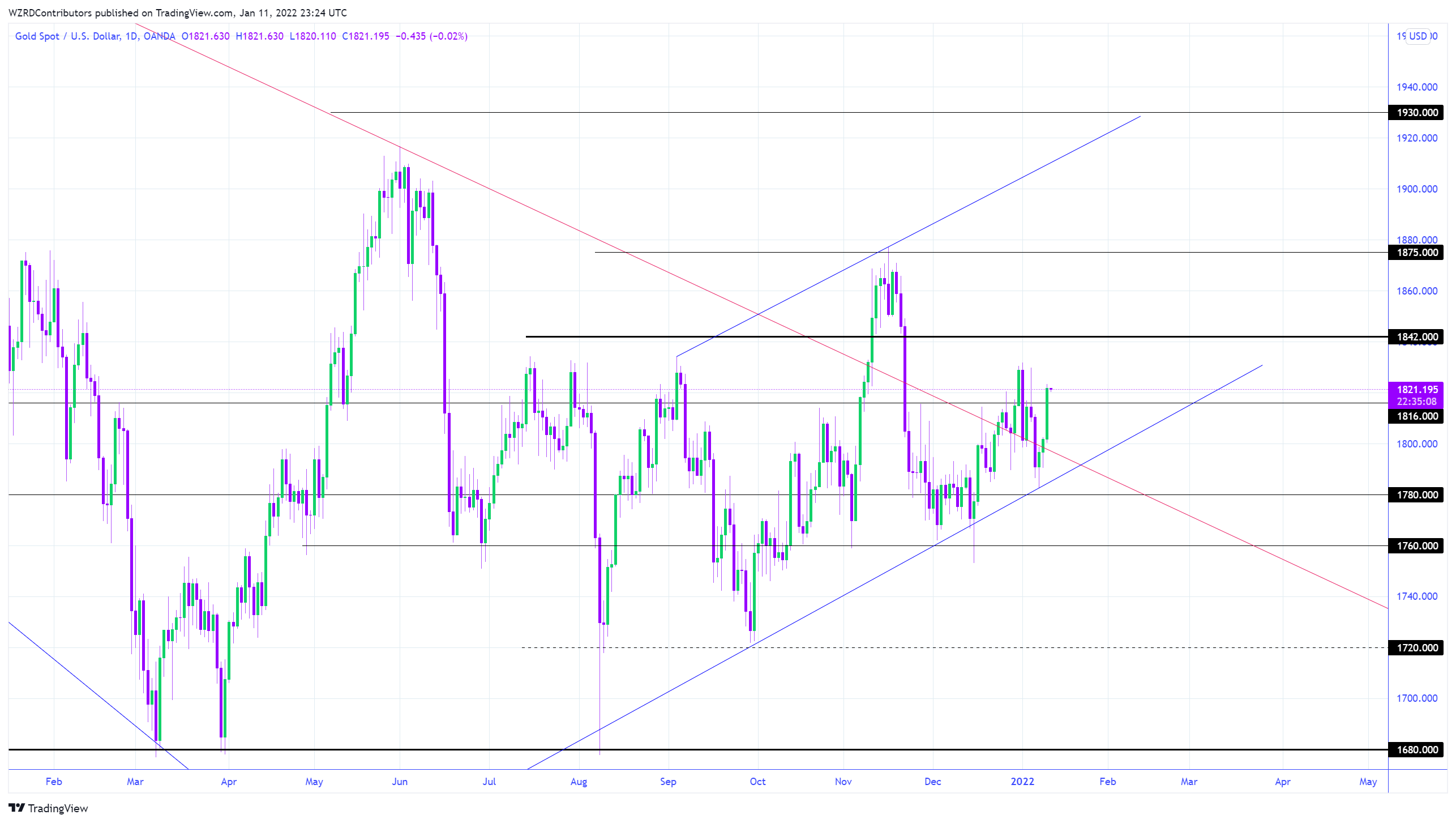This screenshot has height=823, width=1456.
Task: Click the current price 1821.195 label
Action: (1416, 390)
